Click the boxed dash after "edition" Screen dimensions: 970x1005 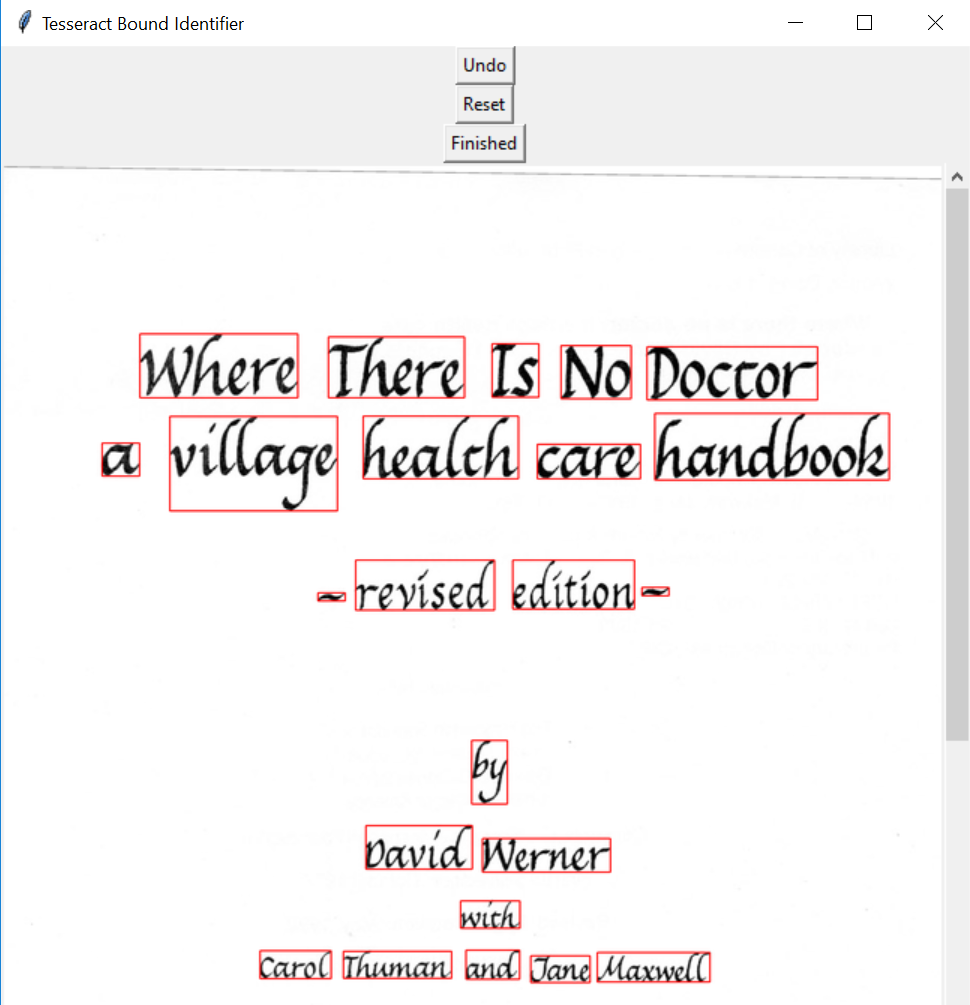[x=655, y=591]
